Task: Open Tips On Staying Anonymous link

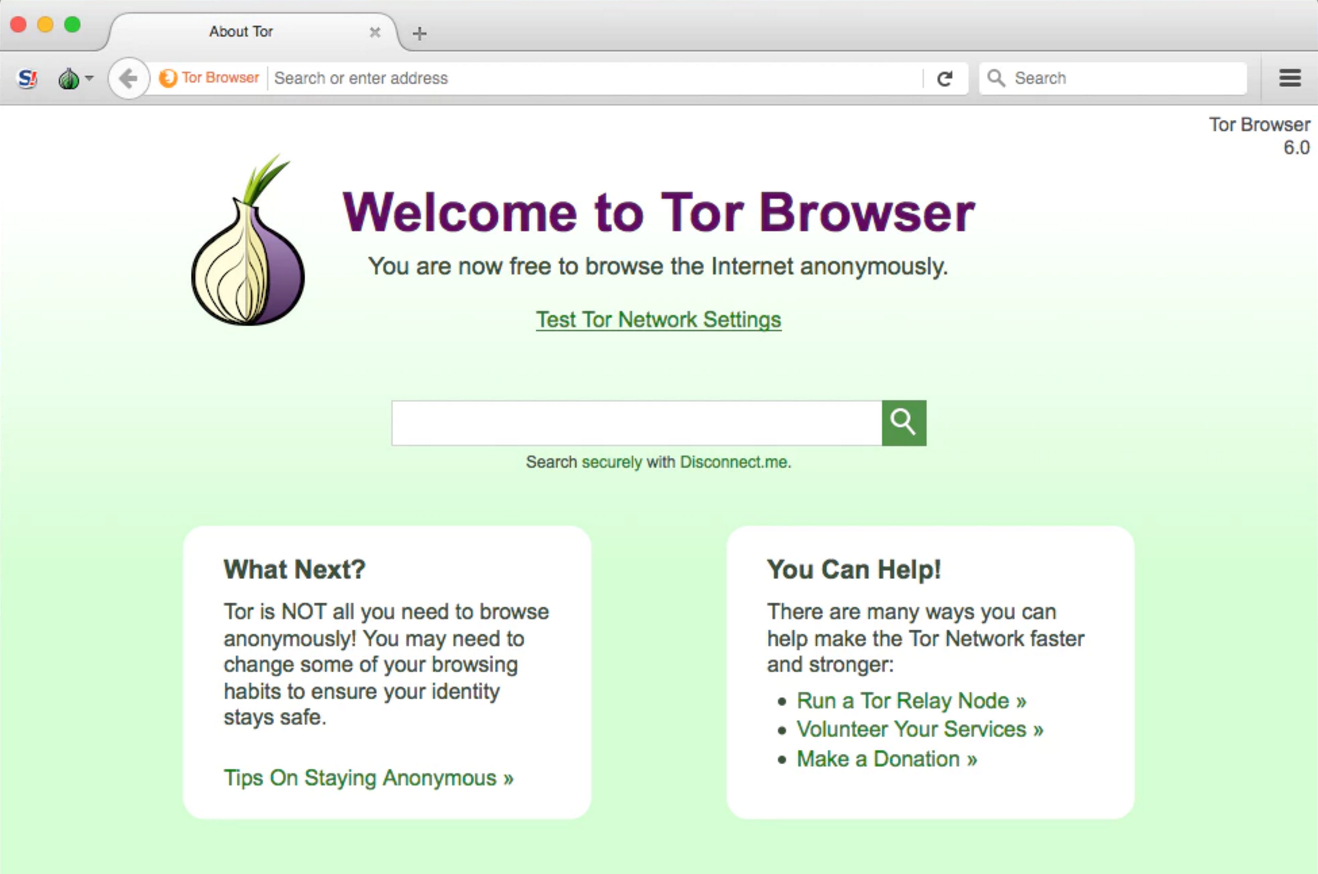Action: point(368,778)
